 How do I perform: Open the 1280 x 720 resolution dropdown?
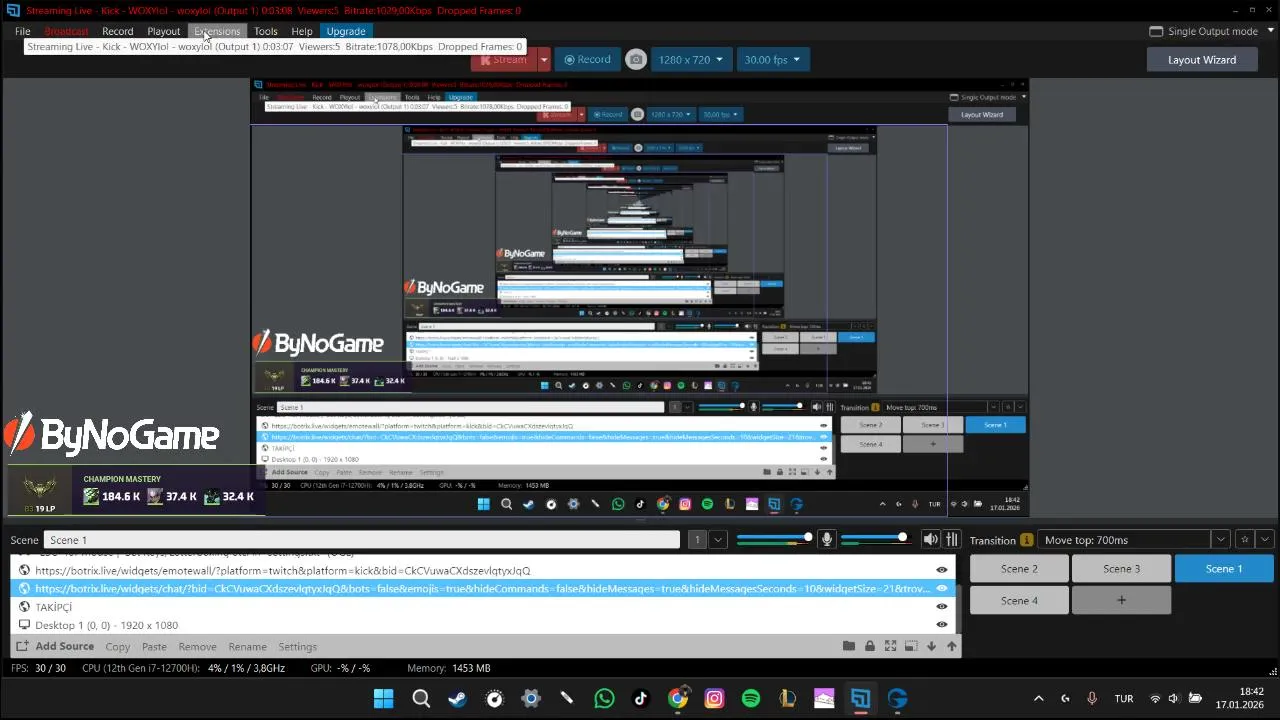(x=691, y=60)
